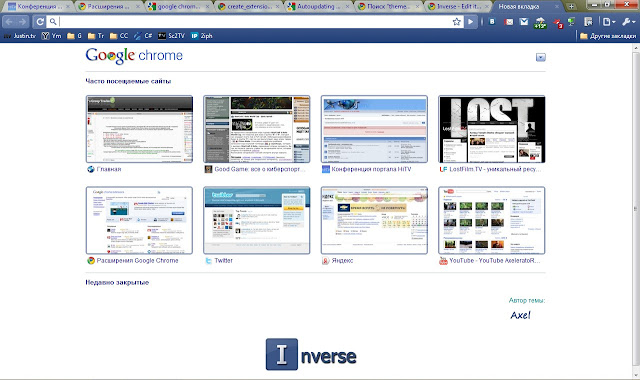Screen dimensions: 640x380
Task: Open the 'Яндекс' link label
Action: (342, 260)
